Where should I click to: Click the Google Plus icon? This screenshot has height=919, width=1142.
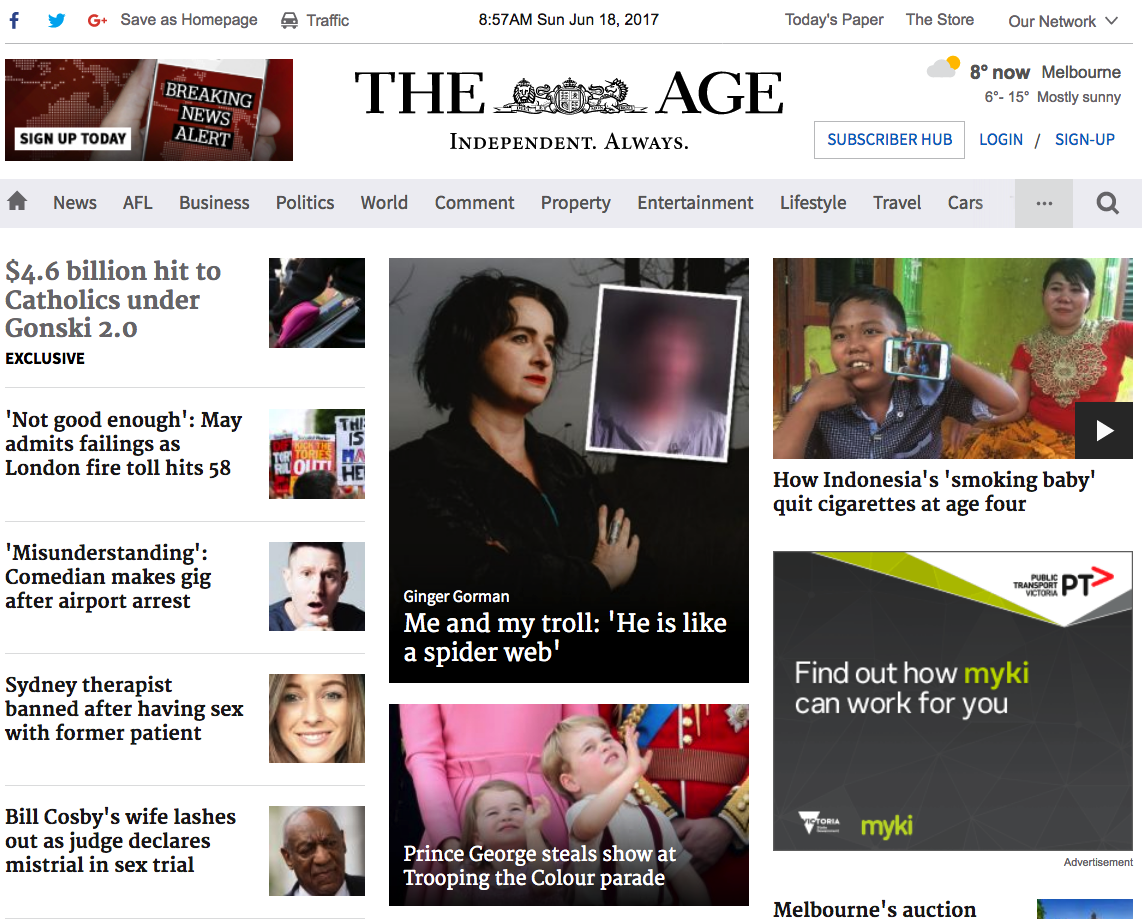tap(97, 20)
